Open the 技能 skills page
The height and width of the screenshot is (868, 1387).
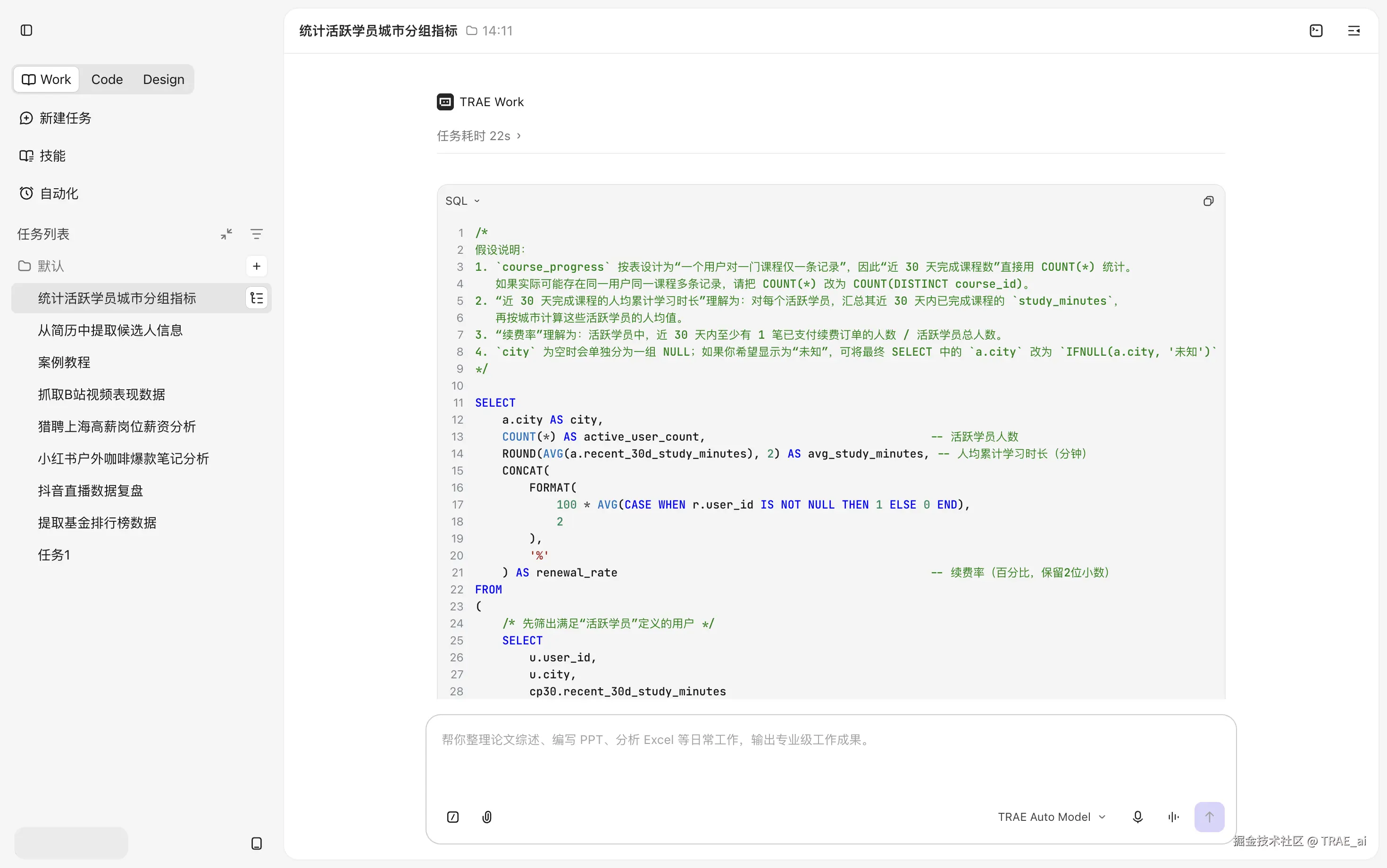coord(42,156)
